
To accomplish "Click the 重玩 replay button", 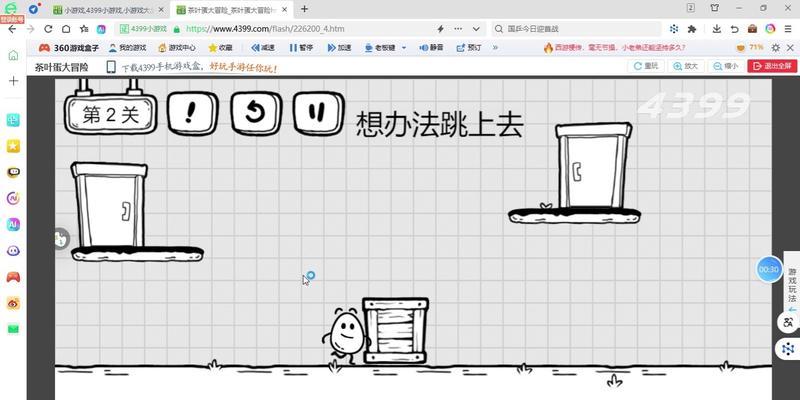I will [645, 66].
